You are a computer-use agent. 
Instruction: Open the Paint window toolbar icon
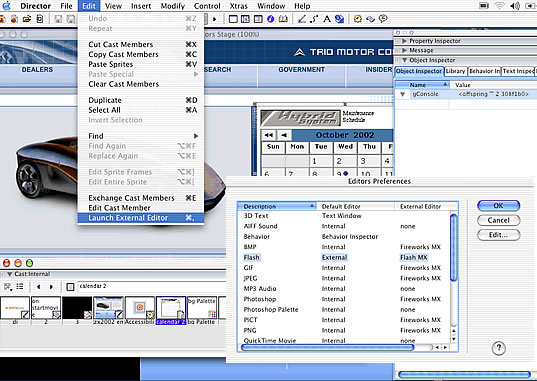coord(302,19)
